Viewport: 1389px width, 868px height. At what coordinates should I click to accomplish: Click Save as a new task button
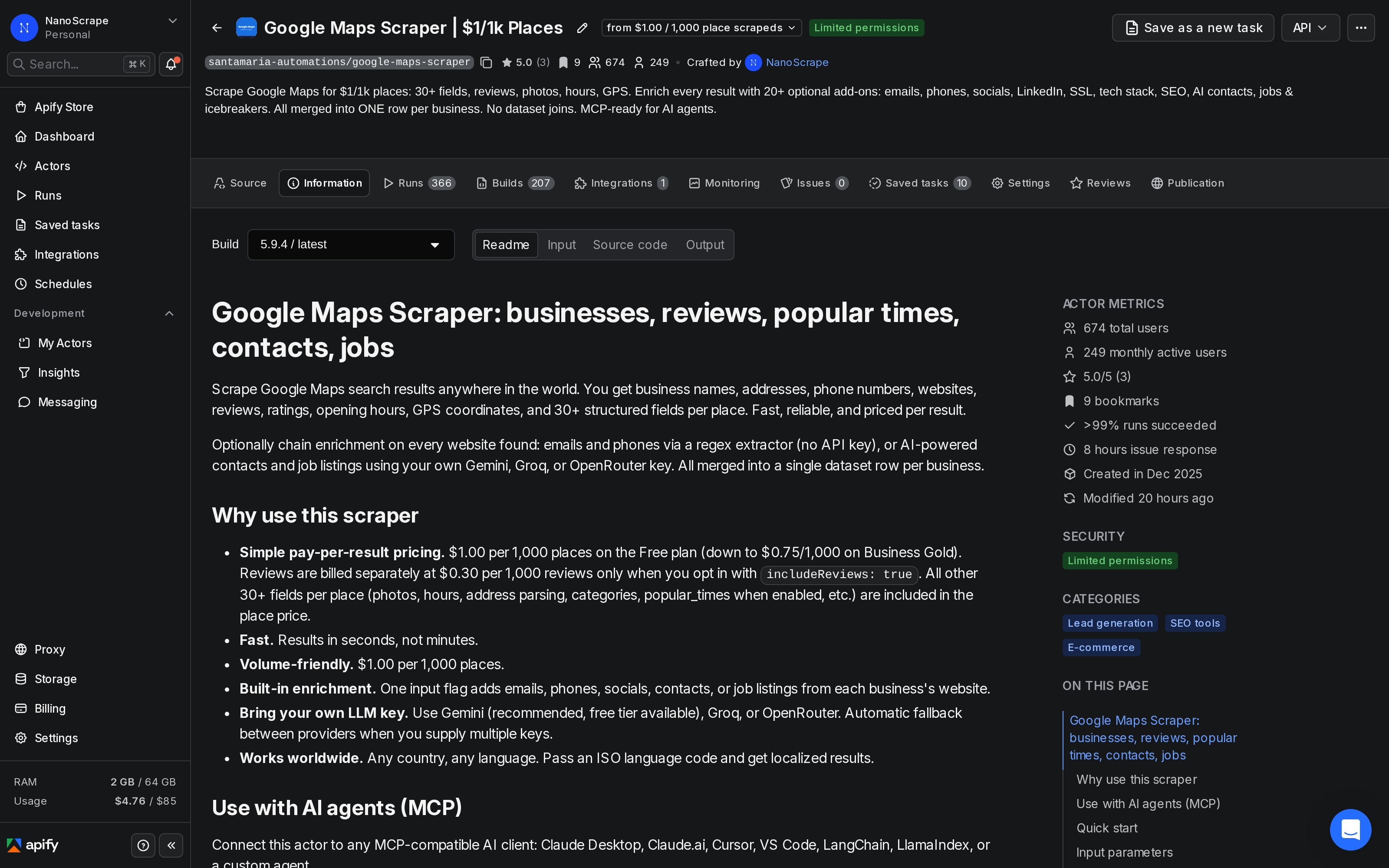click(1193, 27)
